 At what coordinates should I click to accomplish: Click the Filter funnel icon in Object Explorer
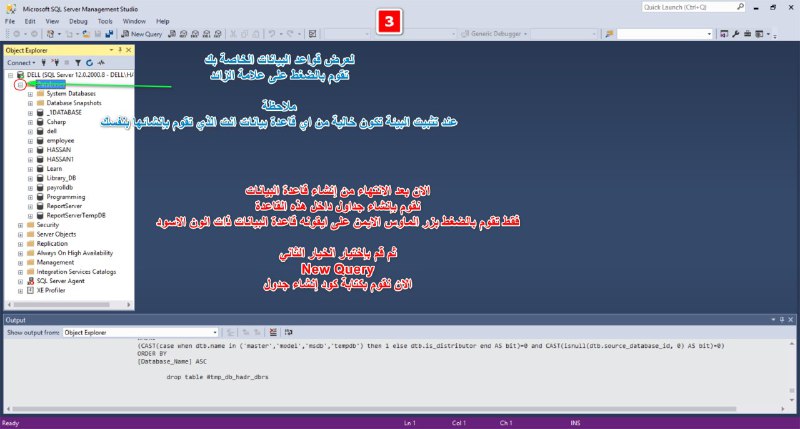coord(78,63)
